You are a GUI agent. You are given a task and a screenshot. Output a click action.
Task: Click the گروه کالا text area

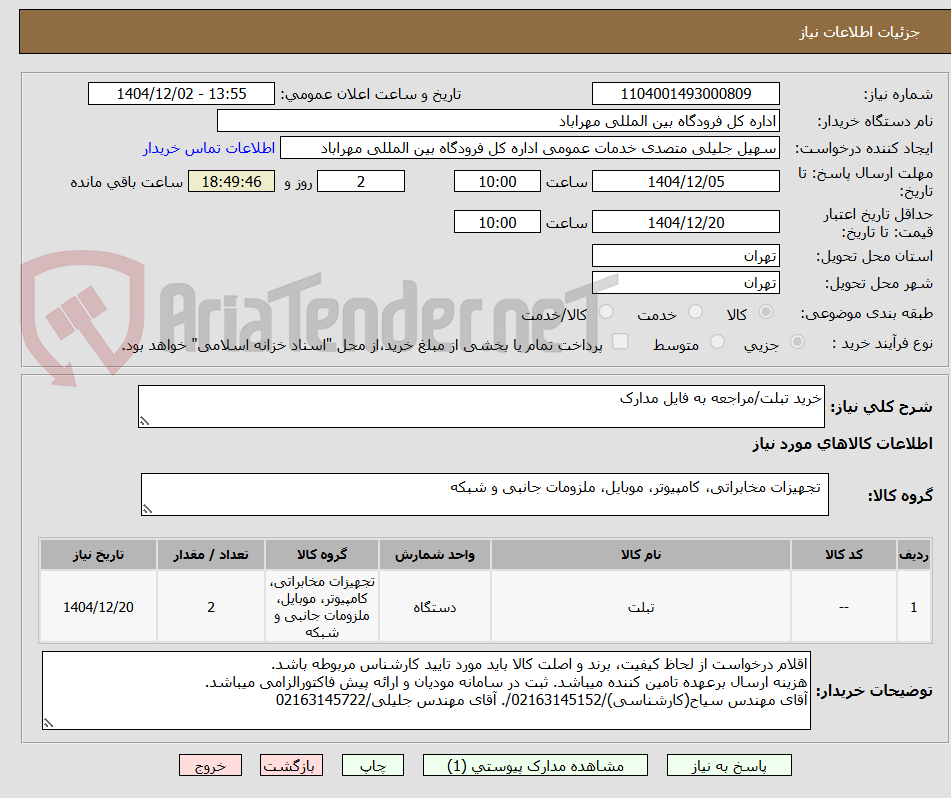[x=485, y=495]
